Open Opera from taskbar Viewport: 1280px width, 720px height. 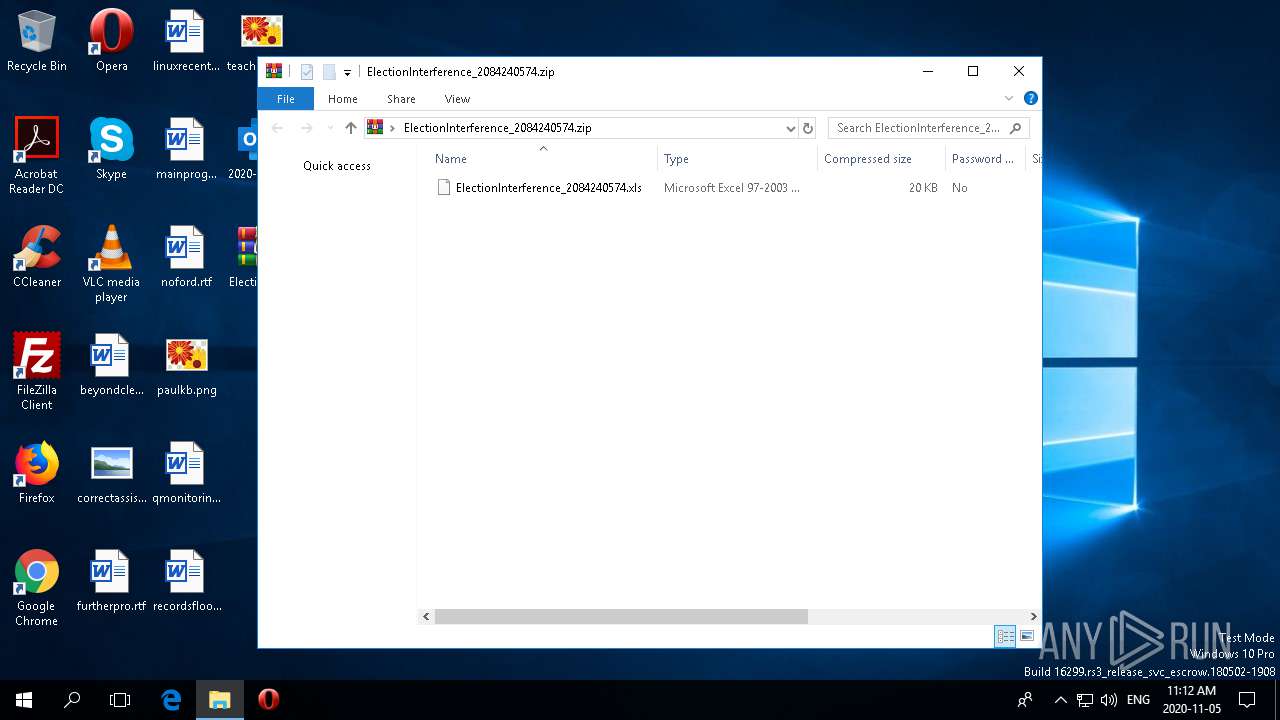[268, 700]
